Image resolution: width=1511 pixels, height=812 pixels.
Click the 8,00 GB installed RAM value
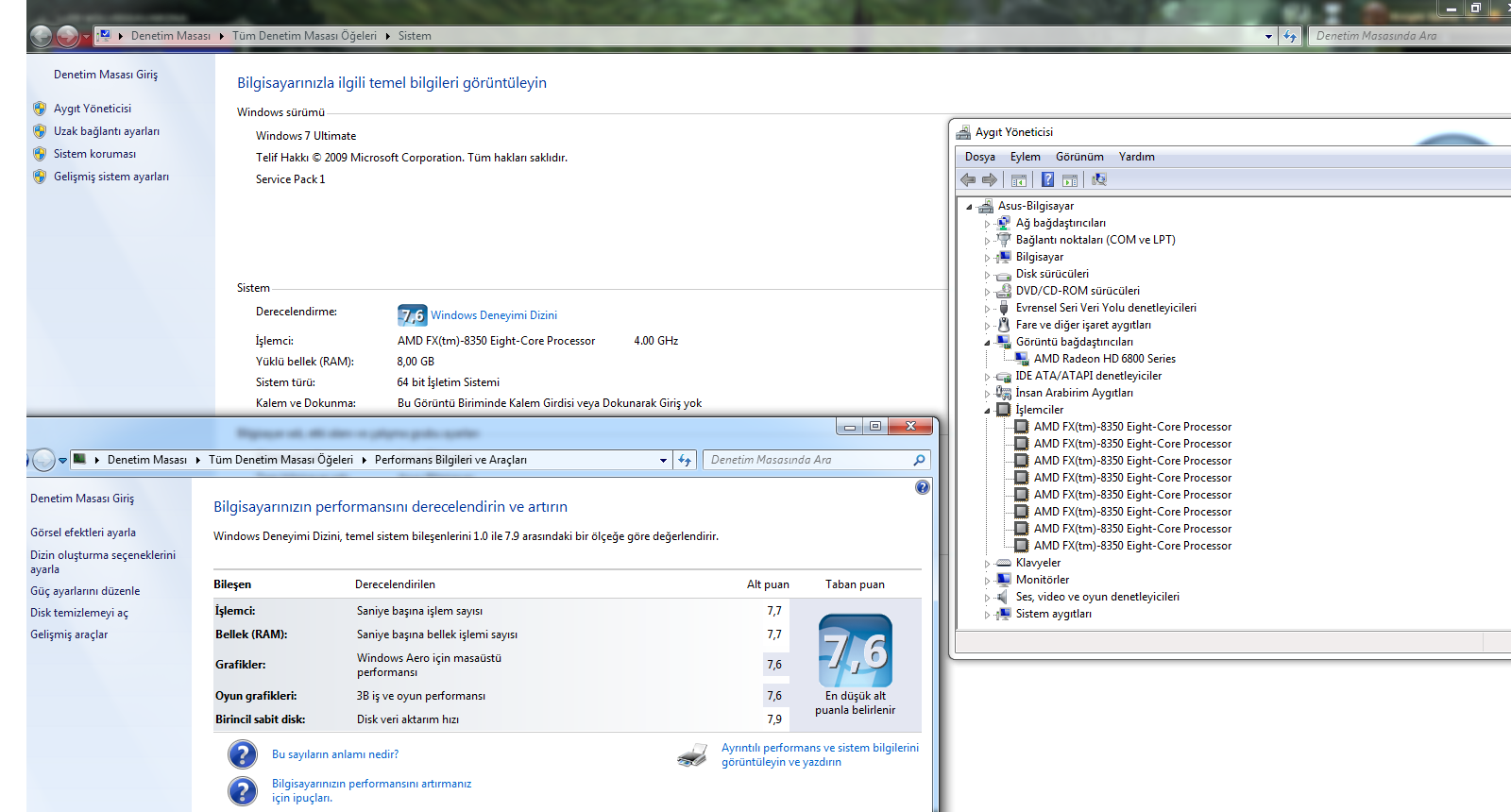point(416,362)
